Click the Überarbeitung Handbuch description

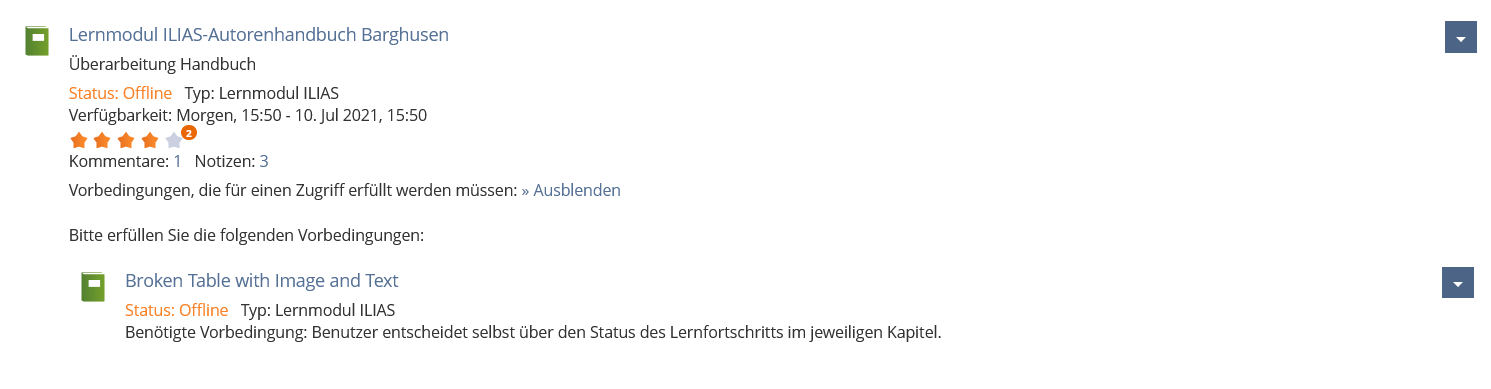click(x=162, y=64)
